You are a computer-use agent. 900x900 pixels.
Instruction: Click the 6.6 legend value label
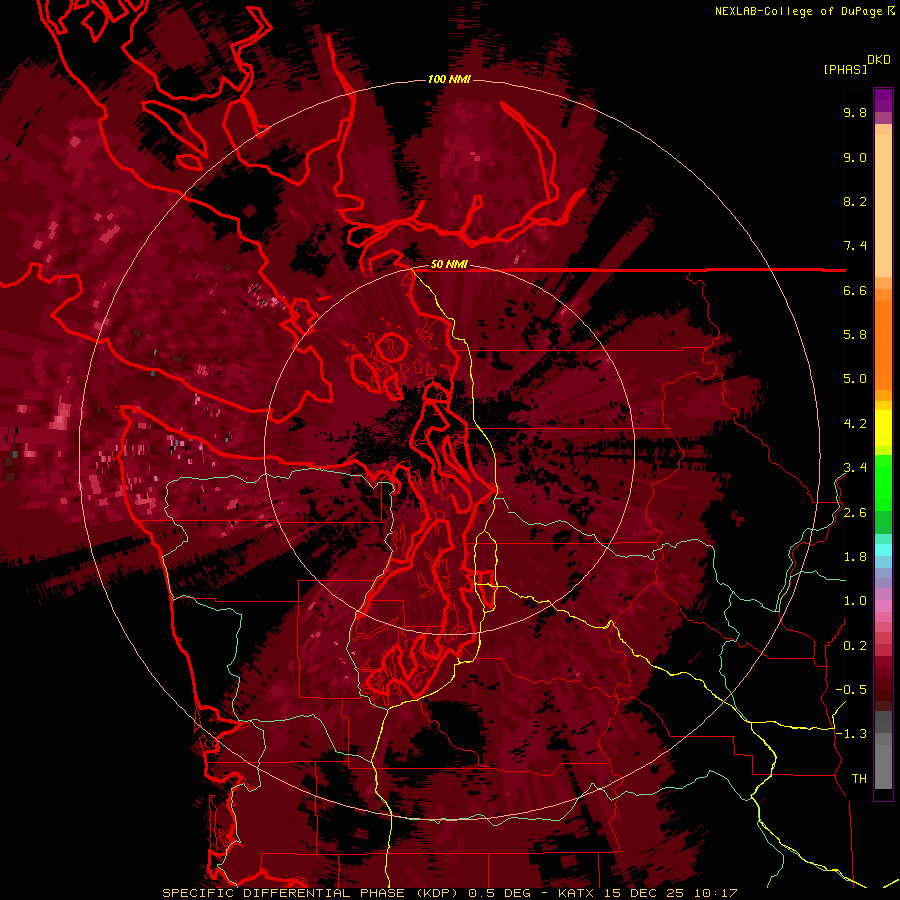[855, 290]
